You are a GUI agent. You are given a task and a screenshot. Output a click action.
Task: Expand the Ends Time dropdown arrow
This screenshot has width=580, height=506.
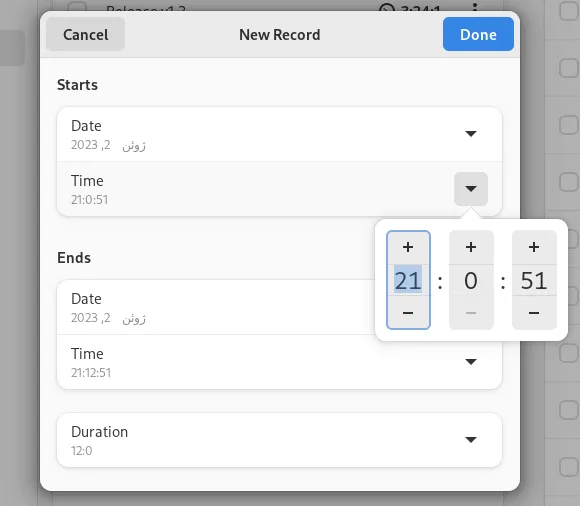pyautogui.click(x=471, y=362)
